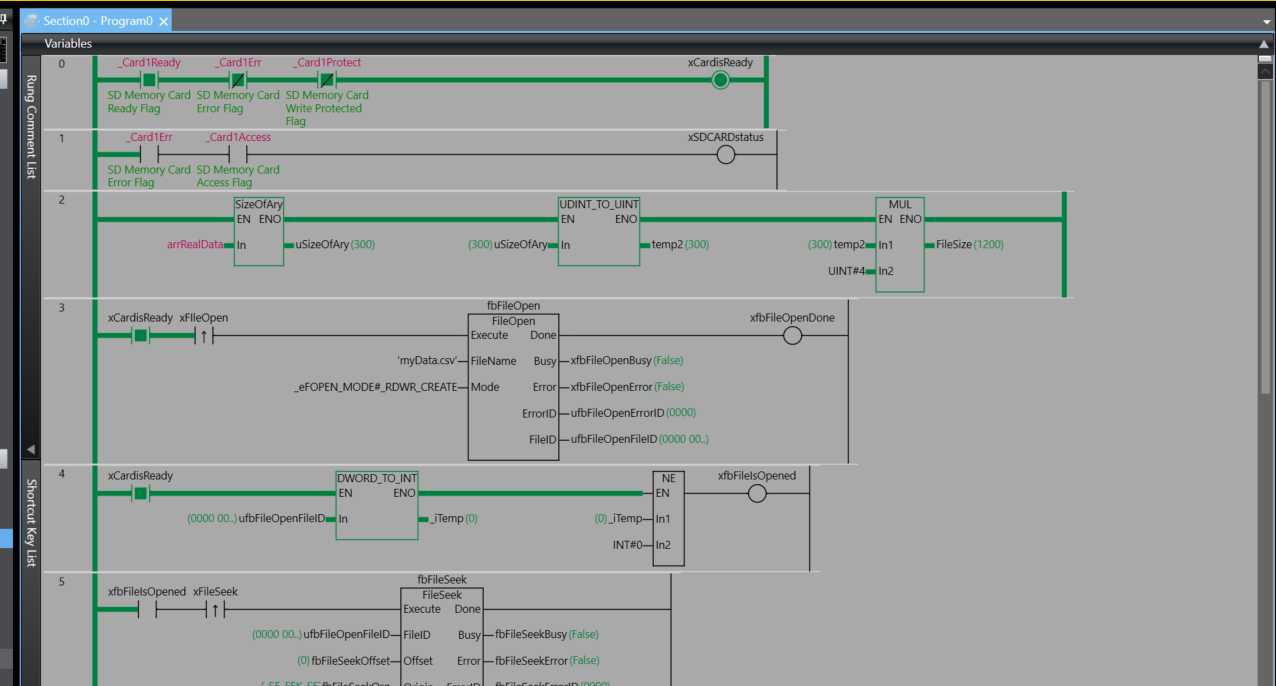Select the xSDCARDstatus coil

click(x=726, y=155)
